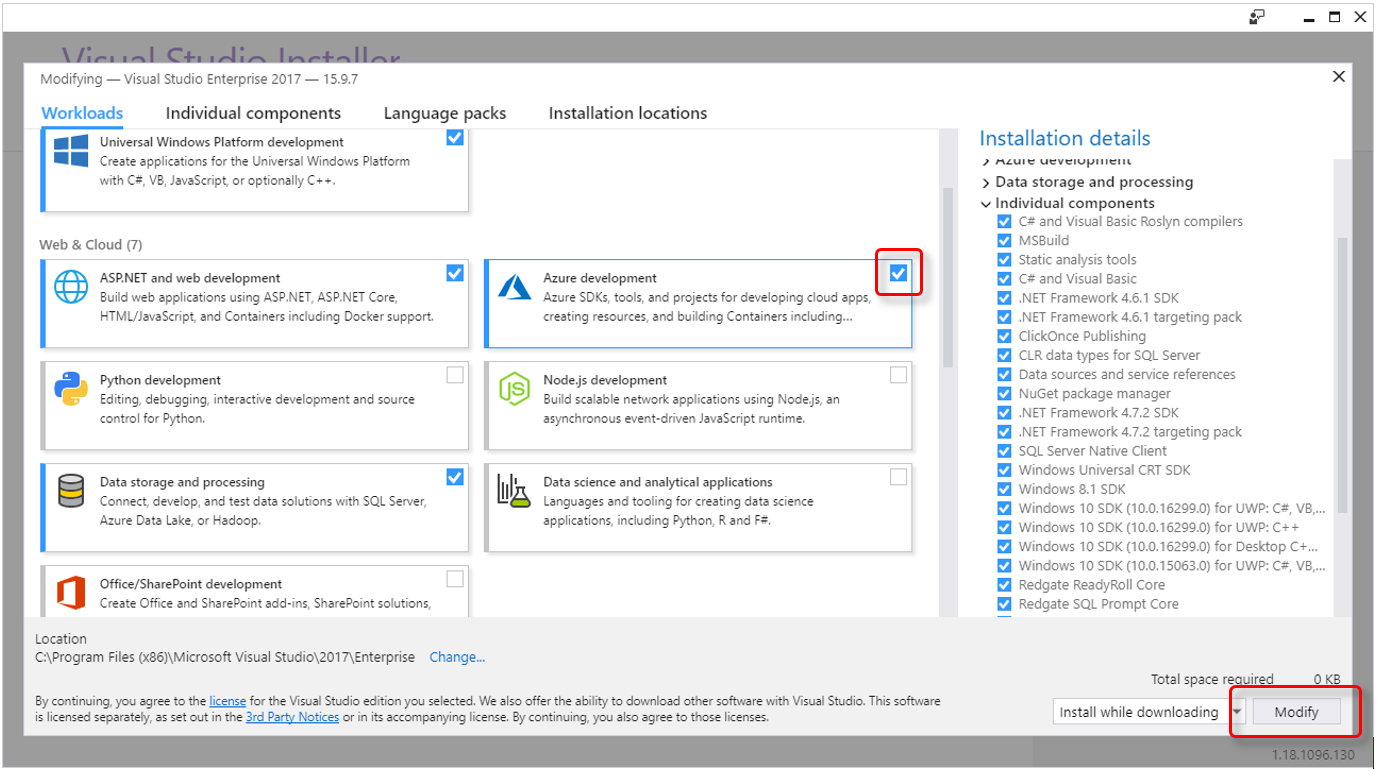
Task: Collapse the Individual components section
Action: (986, 204)
